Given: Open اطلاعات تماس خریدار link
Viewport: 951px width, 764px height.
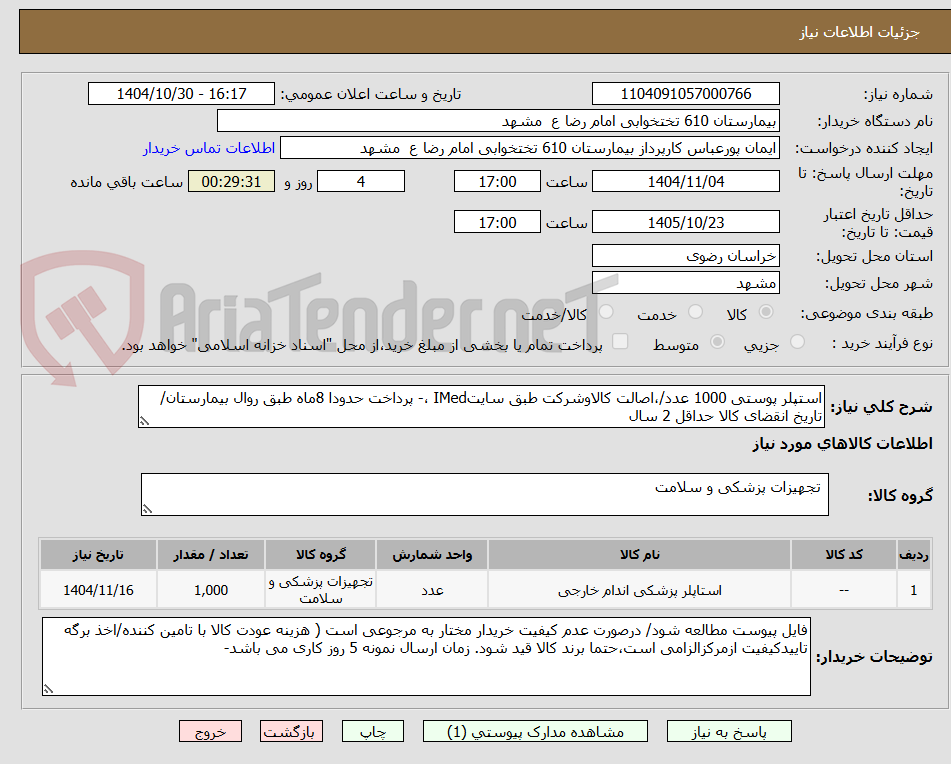Looking at the screenshot, I should point(209,149).
